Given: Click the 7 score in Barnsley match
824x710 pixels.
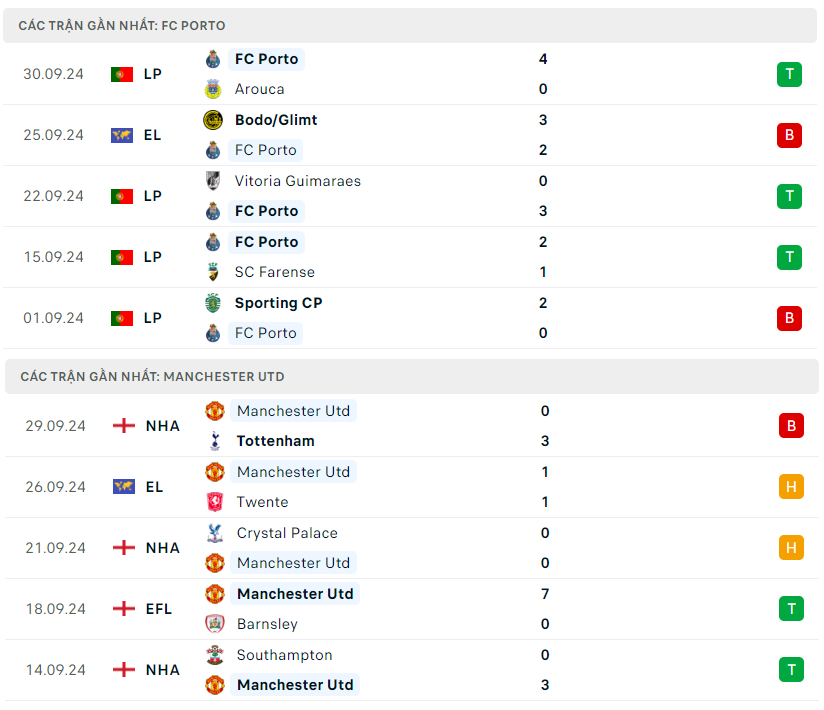Looking at the screenshot, I should 544,594.
